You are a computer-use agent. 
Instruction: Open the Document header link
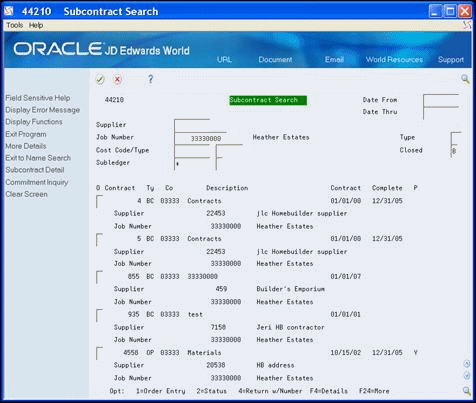pos(275,60)
